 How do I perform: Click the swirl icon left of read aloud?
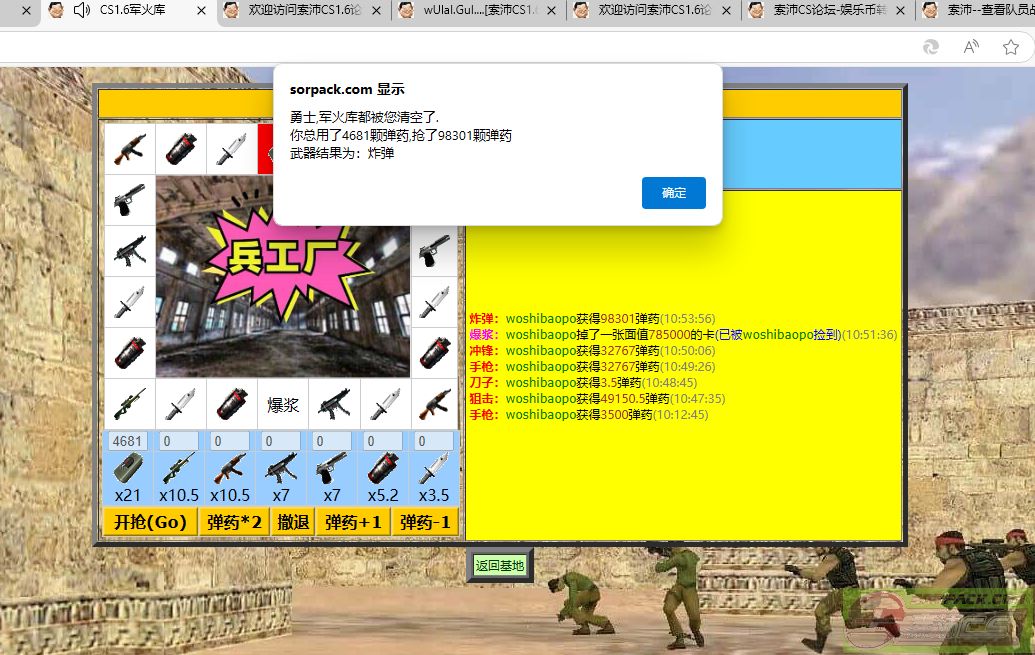point(931,47)
